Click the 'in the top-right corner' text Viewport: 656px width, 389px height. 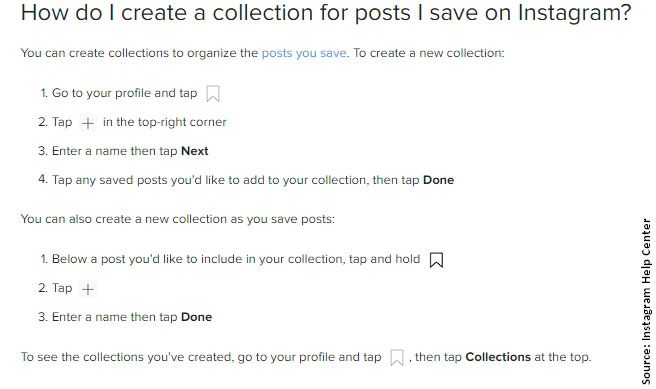pos(164,122)
